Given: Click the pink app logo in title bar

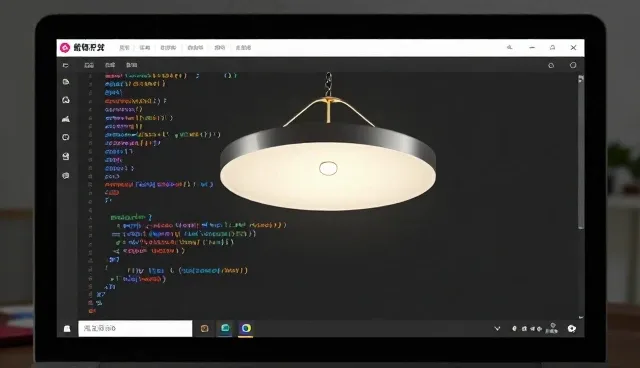Looking at the screenshot, I should [65, 48].
